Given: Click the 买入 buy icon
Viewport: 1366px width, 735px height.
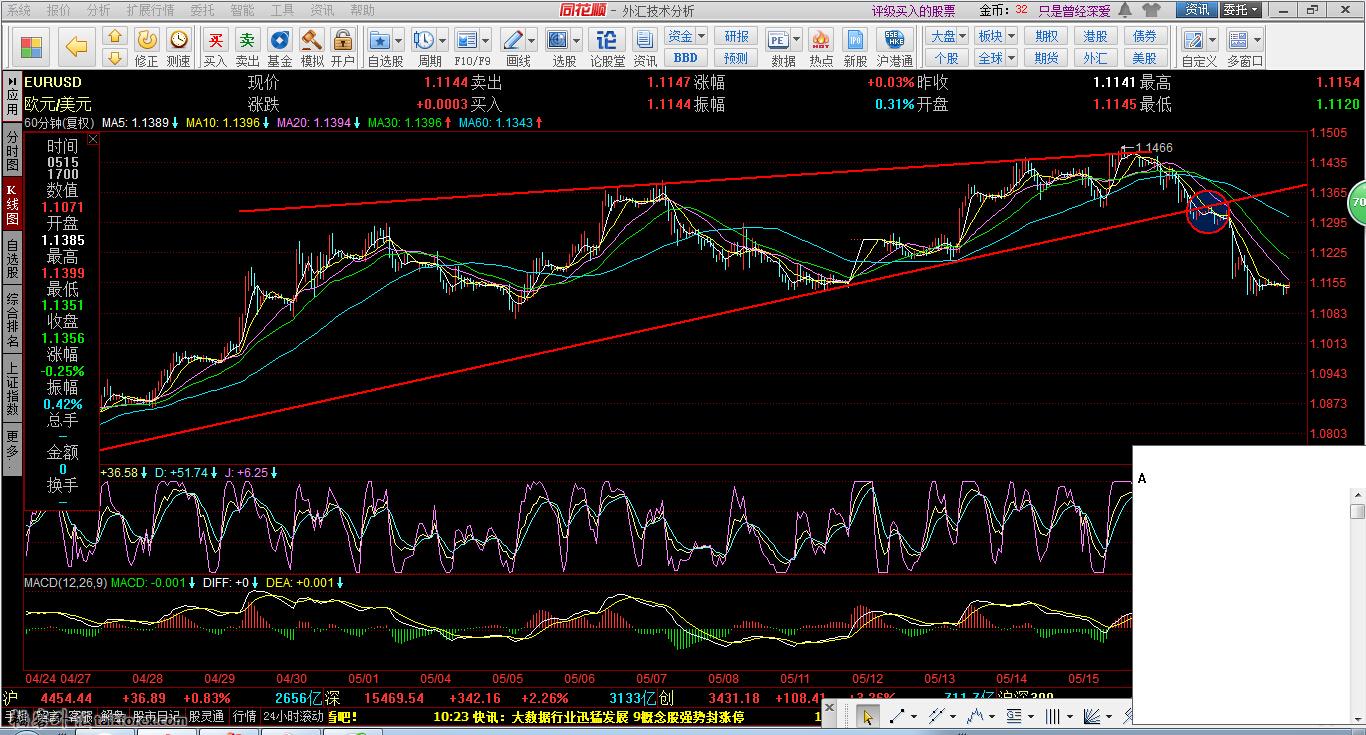Looking at the screenshot, I should [215, 40].
